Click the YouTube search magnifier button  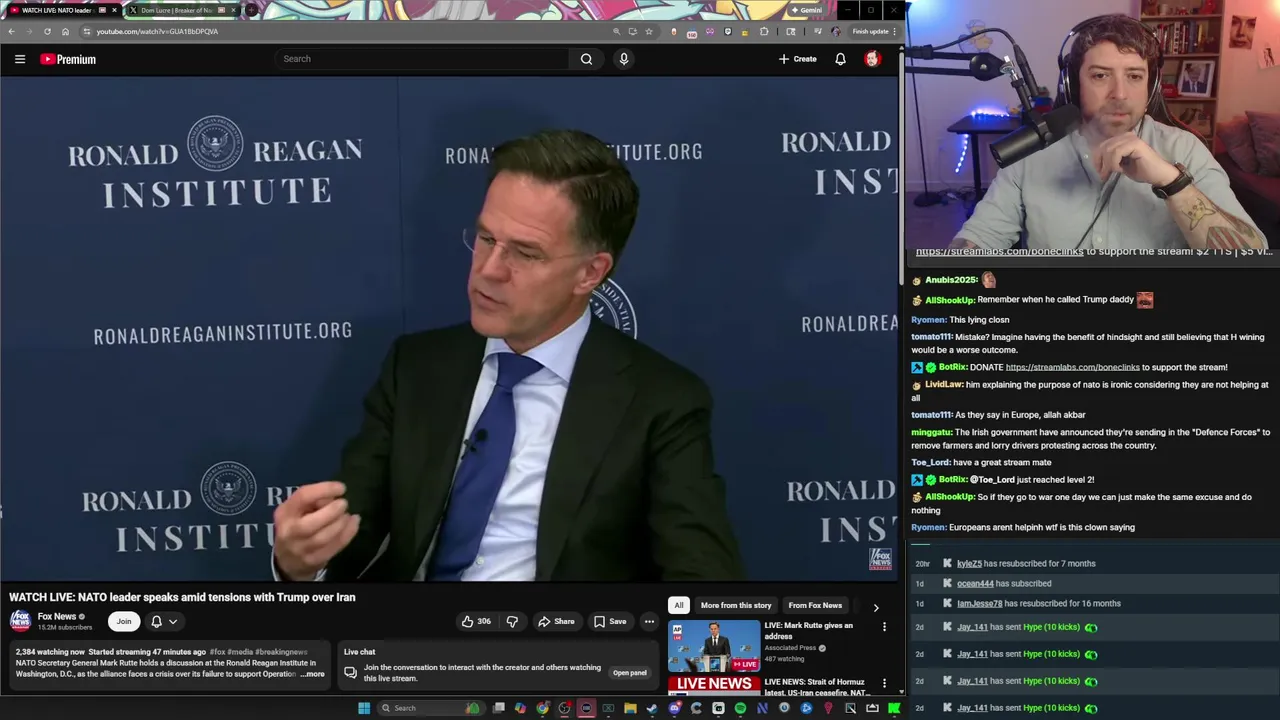[x=586, y=59]
